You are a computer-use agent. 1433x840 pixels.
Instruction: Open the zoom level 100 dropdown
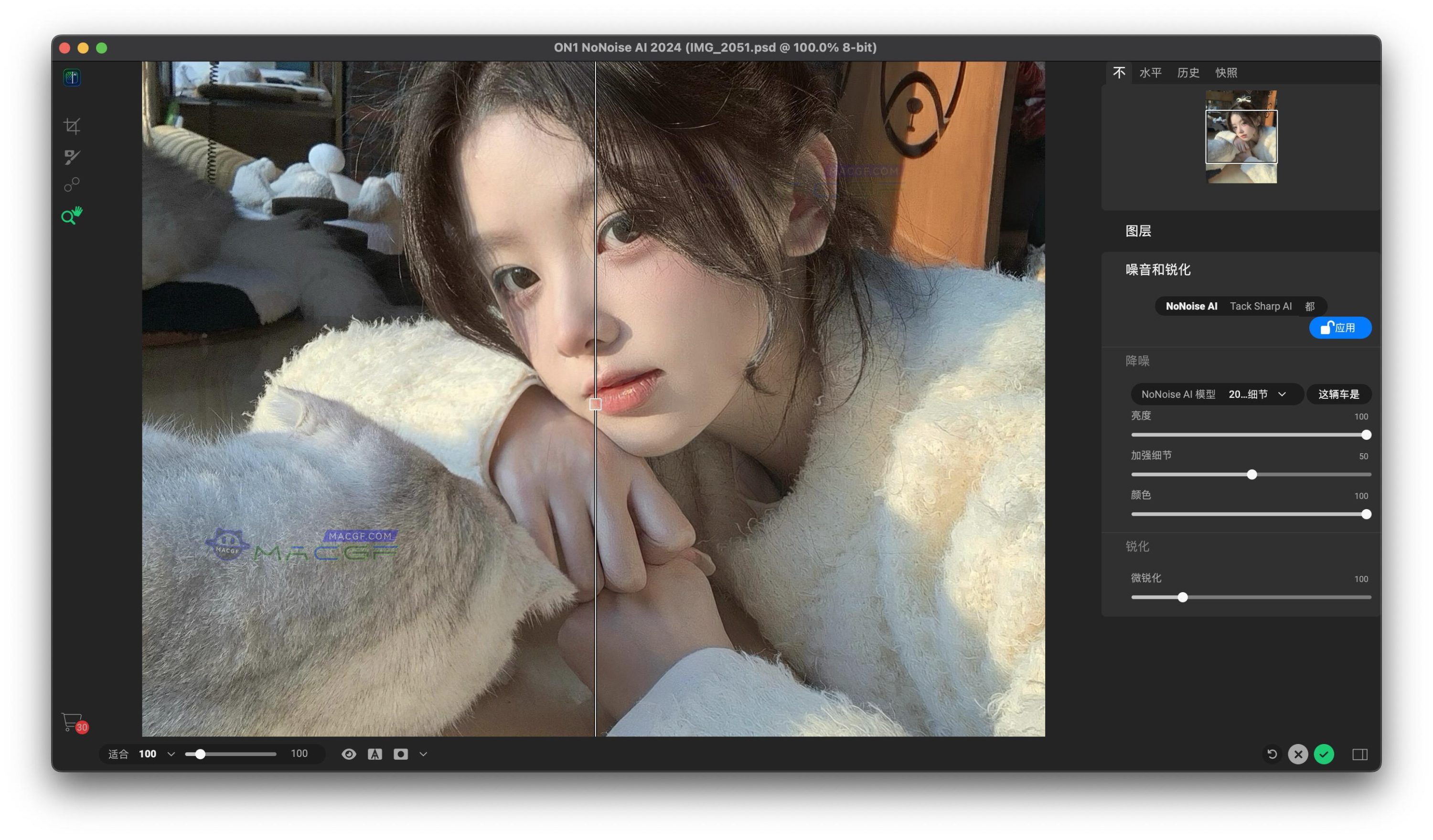tap(171, 754)
